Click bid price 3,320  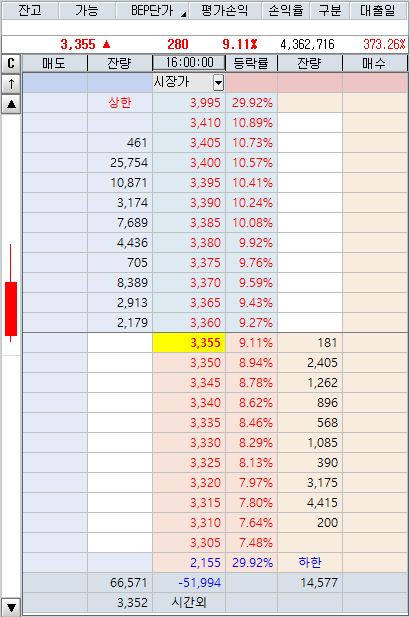pos(189,482)
